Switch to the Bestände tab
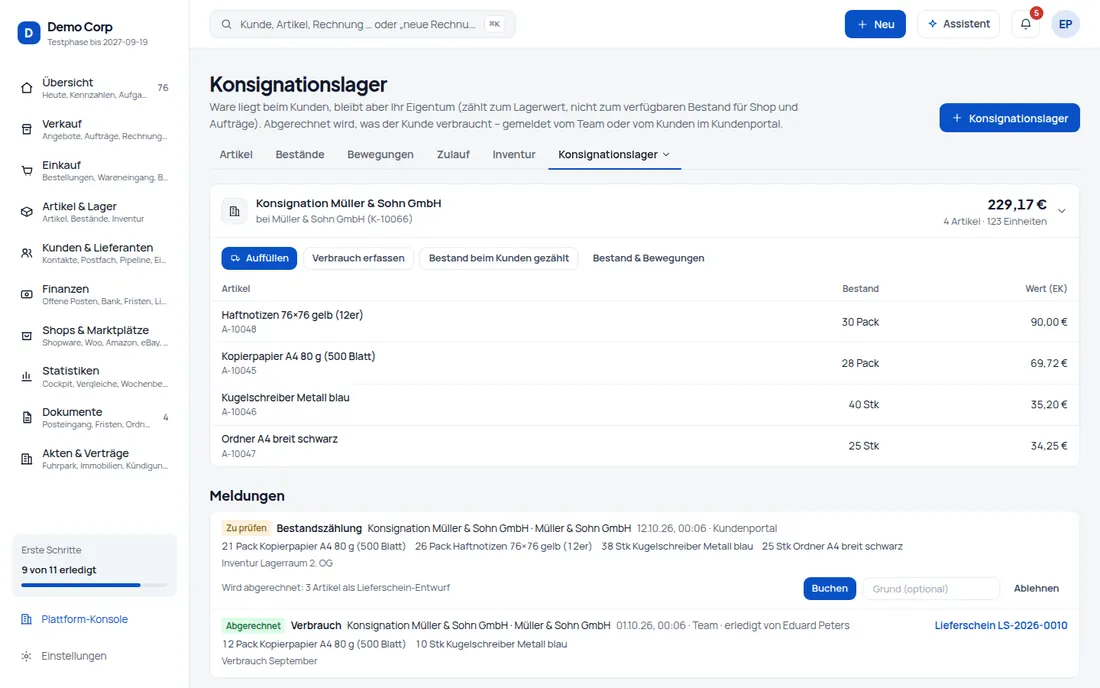This screenshot has width=1100, height=688. (x=300, y=154)
